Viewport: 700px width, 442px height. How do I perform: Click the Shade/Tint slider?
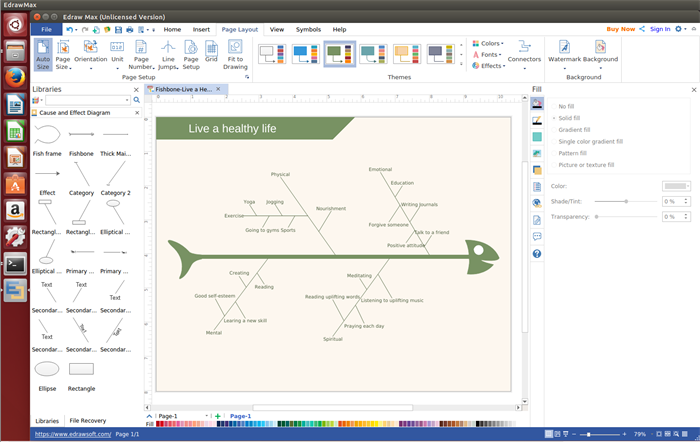point(626,201)
